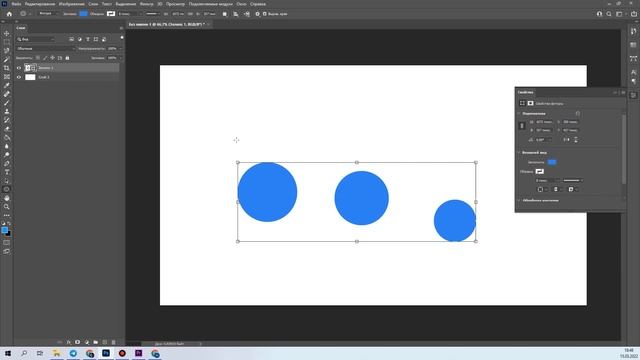Click the foreground color swatch in toolbar
The width and height of the screenshot is (640, 360).
point(4,230)
